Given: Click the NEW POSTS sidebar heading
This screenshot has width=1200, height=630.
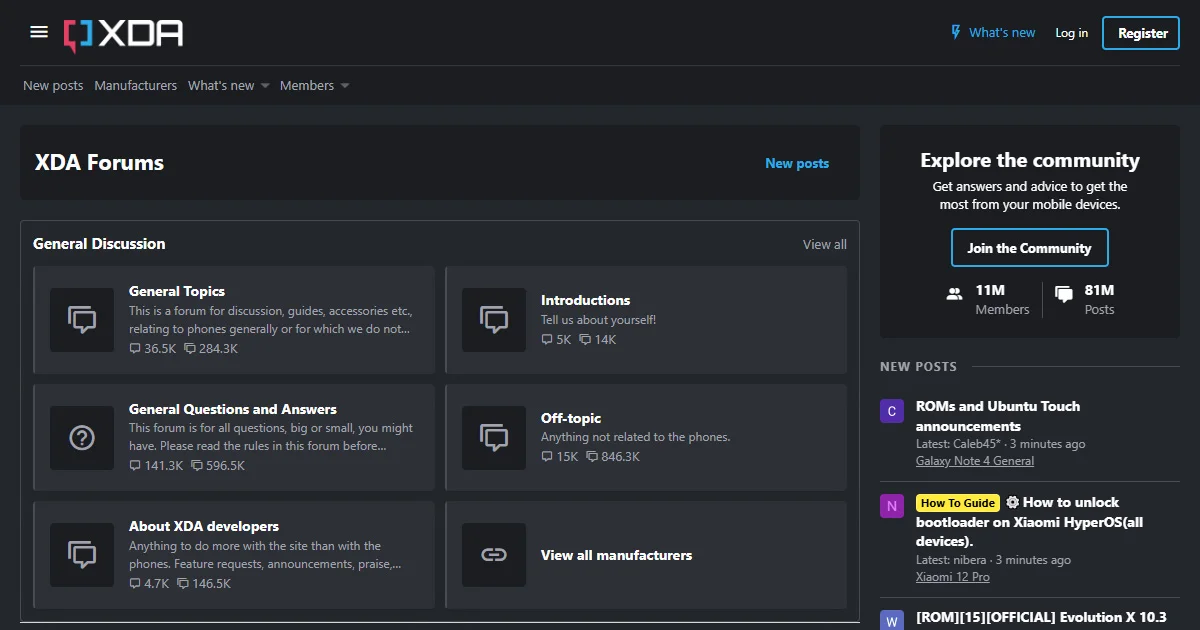Looking at the screenshot, I should [918, 367].
